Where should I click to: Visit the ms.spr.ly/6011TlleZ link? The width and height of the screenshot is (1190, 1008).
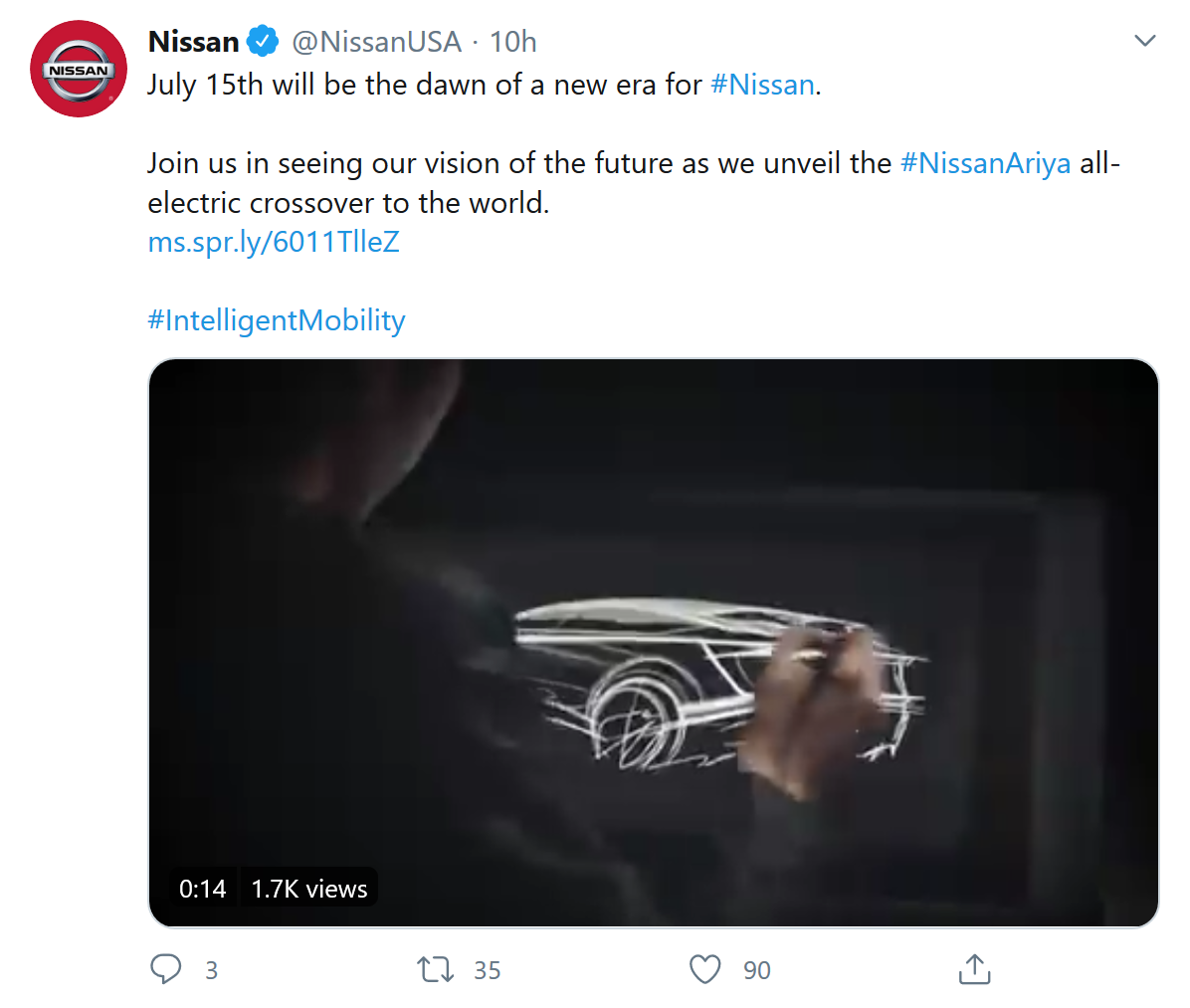coord(274,242)
